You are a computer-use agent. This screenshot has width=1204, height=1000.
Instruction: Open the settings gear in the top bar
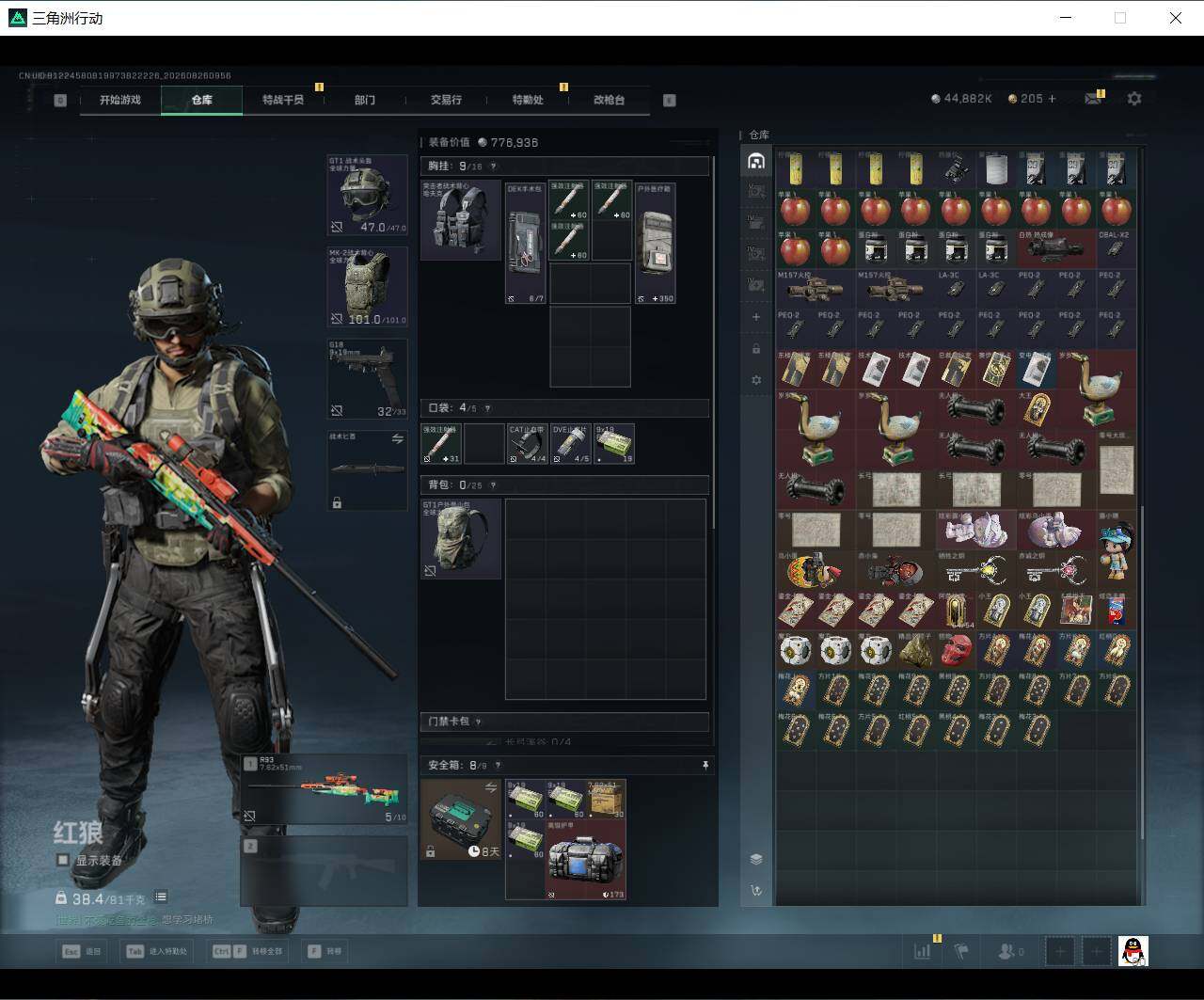pos(1134,99)
